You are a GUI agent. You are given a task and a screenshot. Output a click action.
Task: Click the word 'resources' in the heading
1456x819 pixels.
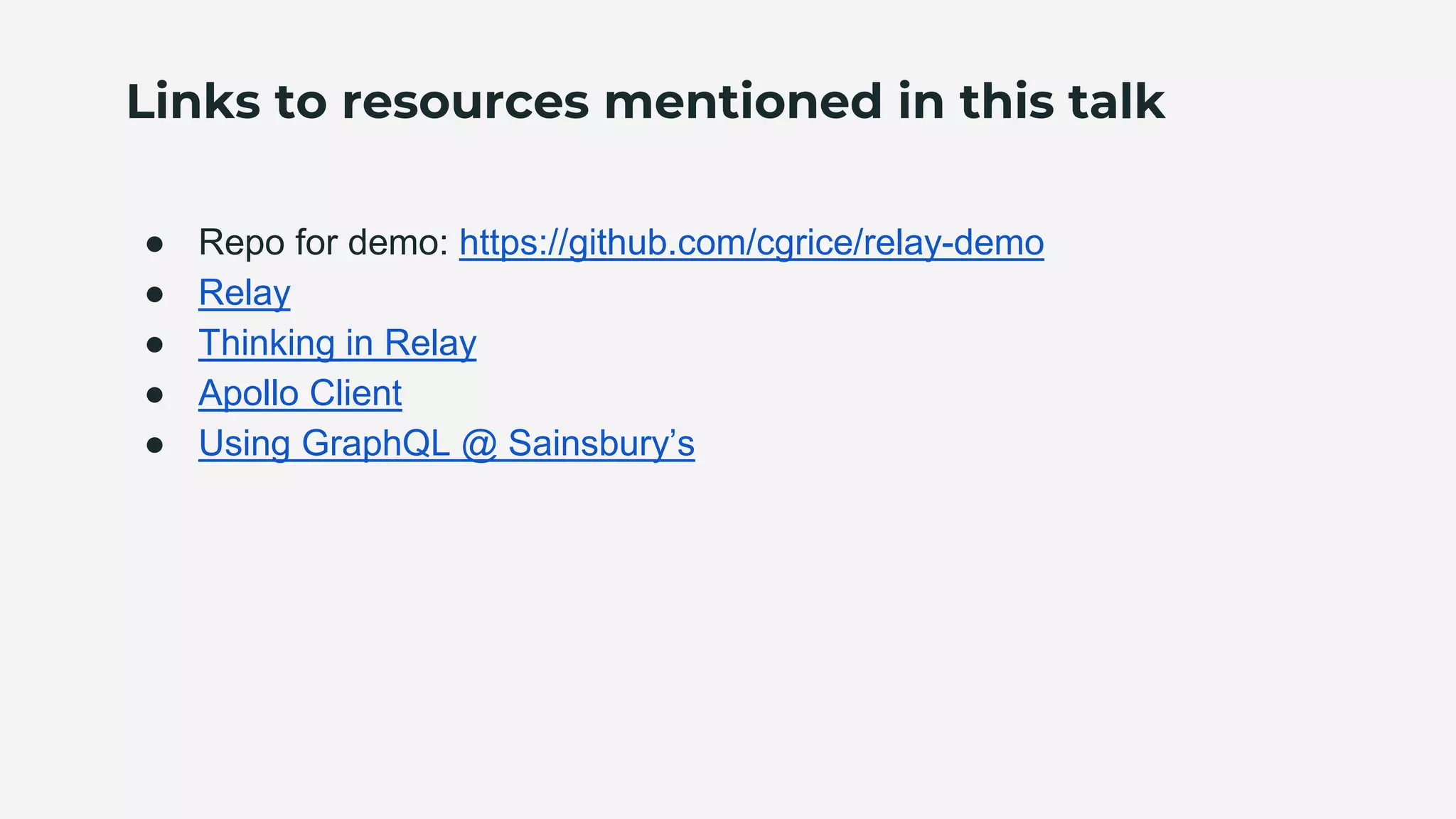(465, 102)
